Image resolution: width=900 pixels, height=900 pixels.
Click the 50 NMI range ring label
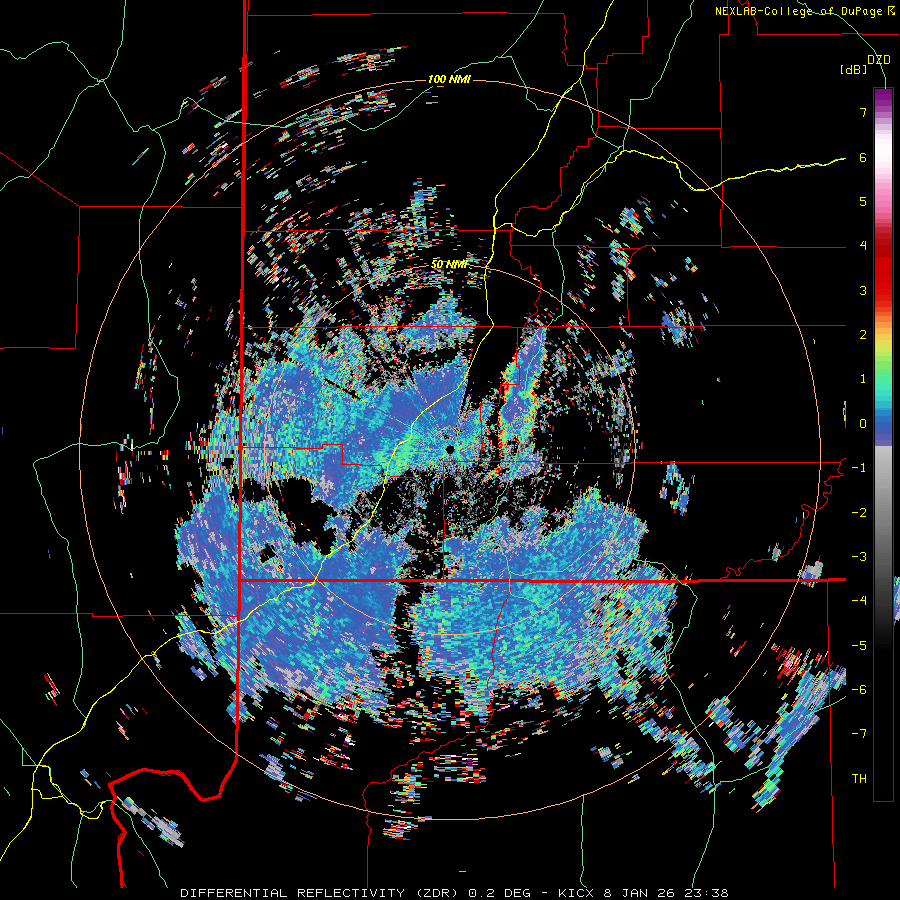pos(449,265)
